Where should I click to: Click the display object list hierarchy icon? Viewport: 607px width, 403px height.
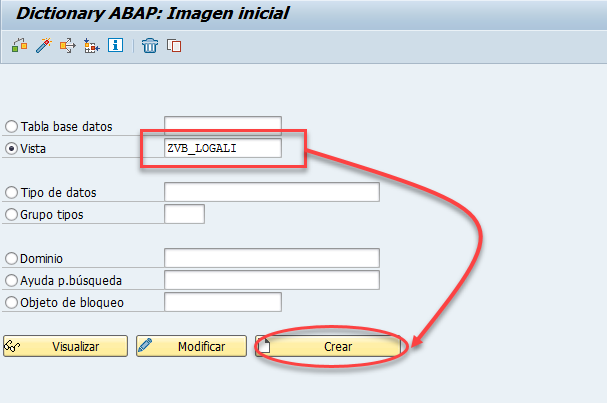(x=92, y=45)
